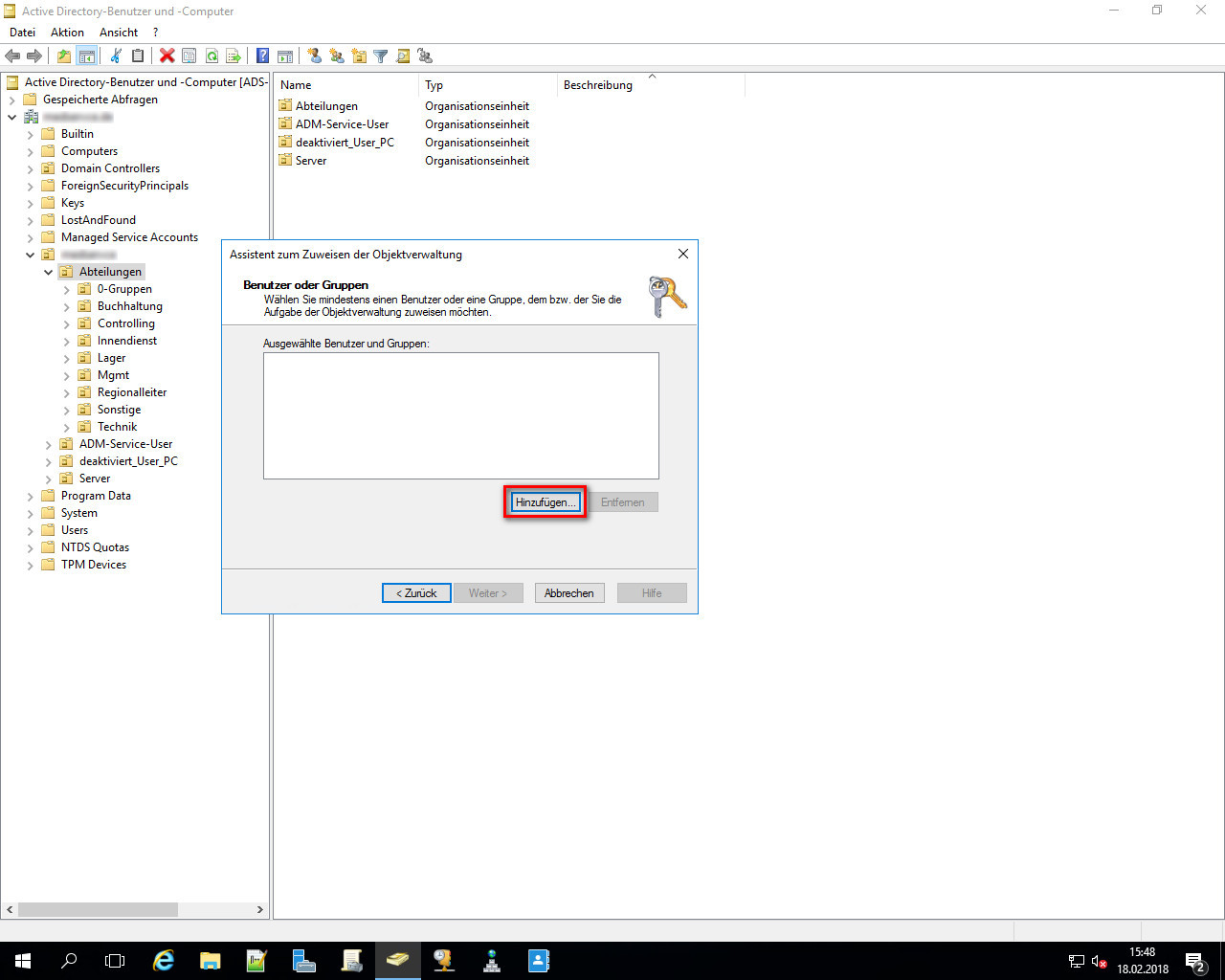Expand the Domain Controllers node
Screen dimensions: 1225x980
(x=31, y=169)
